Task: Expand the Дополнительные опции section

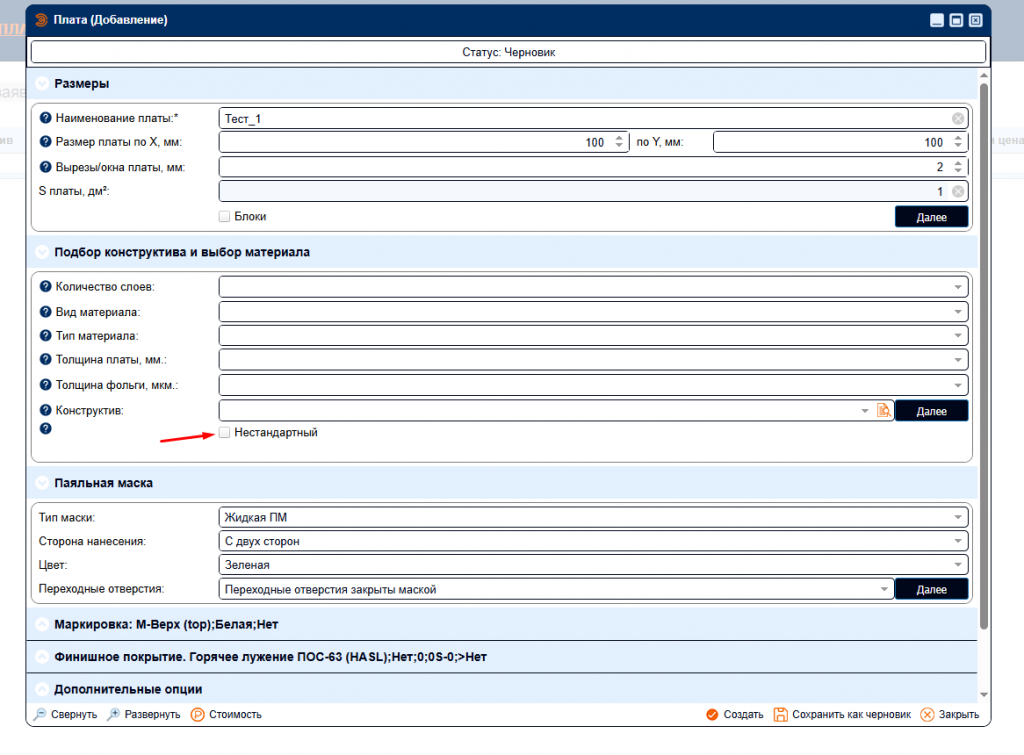Action: point(42,689)
